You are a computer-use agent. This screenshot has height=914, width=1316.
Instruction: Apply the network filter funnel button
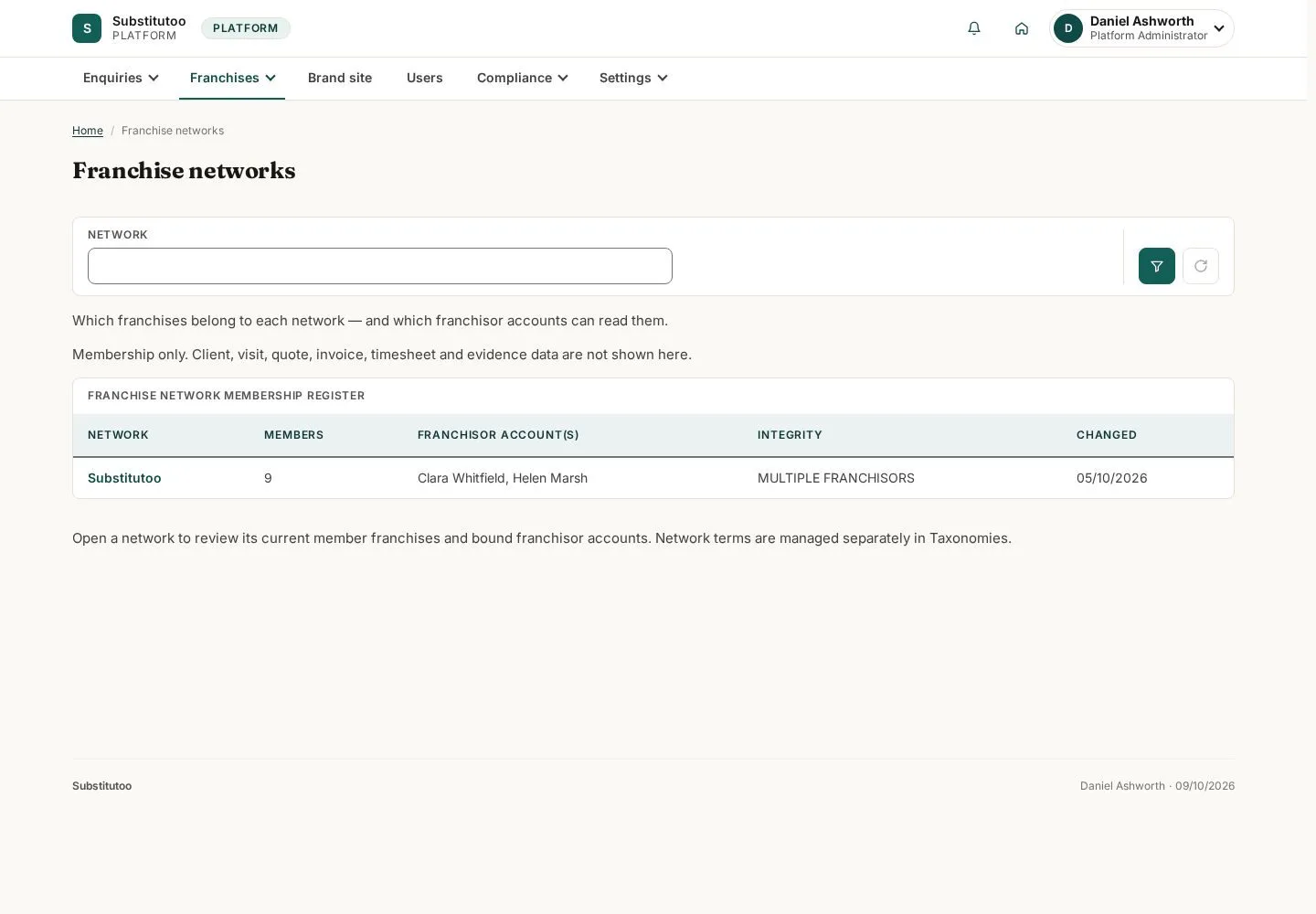point(1157,266)
